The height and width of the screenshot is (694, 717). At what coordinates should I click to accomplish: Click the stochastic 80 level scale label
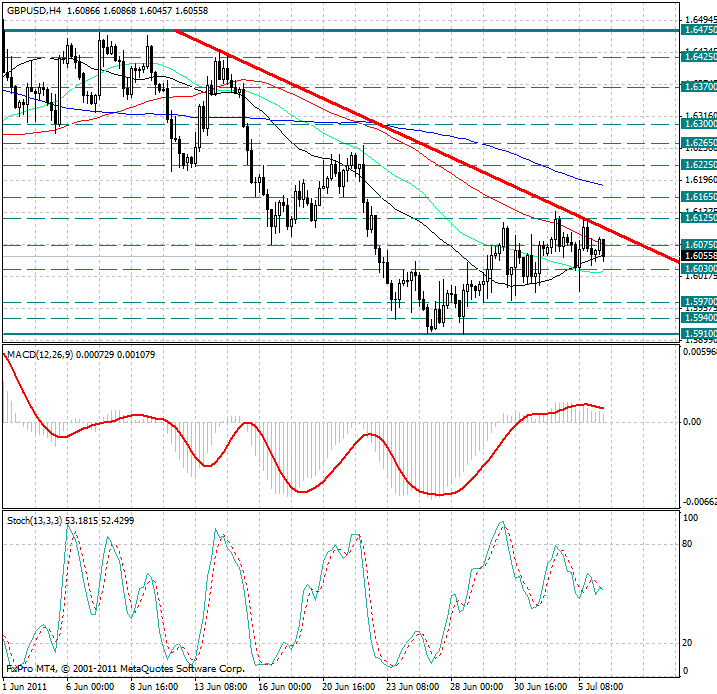pyautogui.click(x=689, y=545)
